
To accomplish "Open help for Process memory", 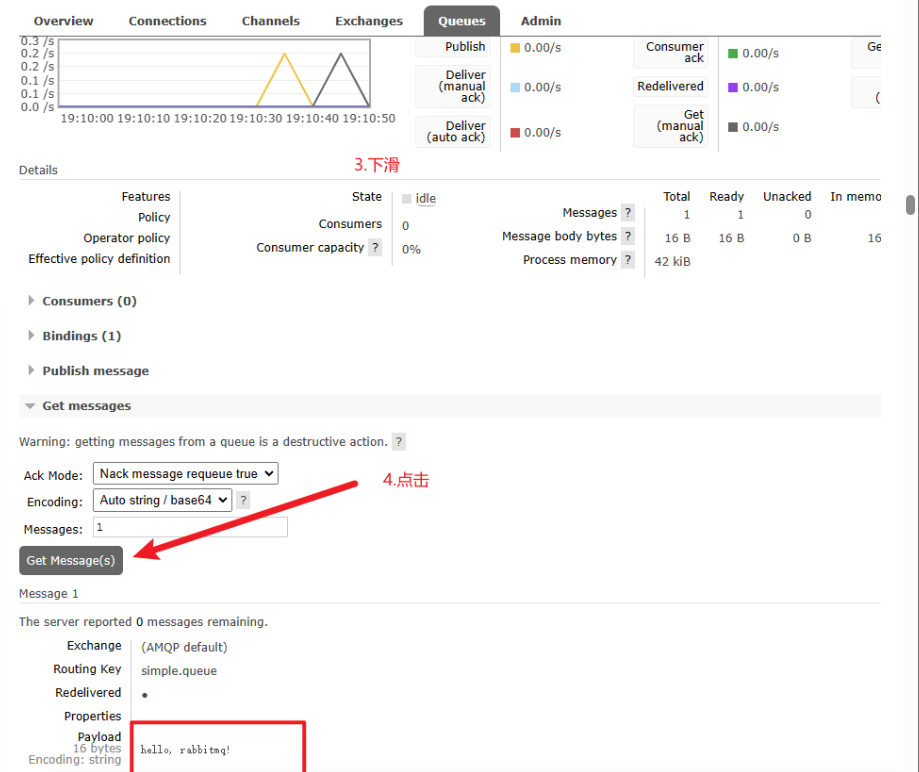I will [628, 259].
